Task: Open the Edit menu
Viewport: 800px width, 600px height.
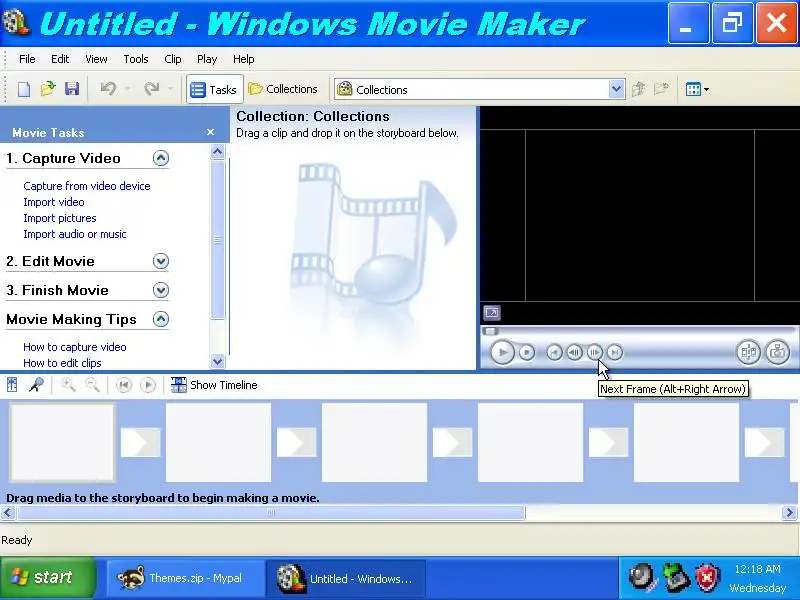Action: (x=60, y=59)
